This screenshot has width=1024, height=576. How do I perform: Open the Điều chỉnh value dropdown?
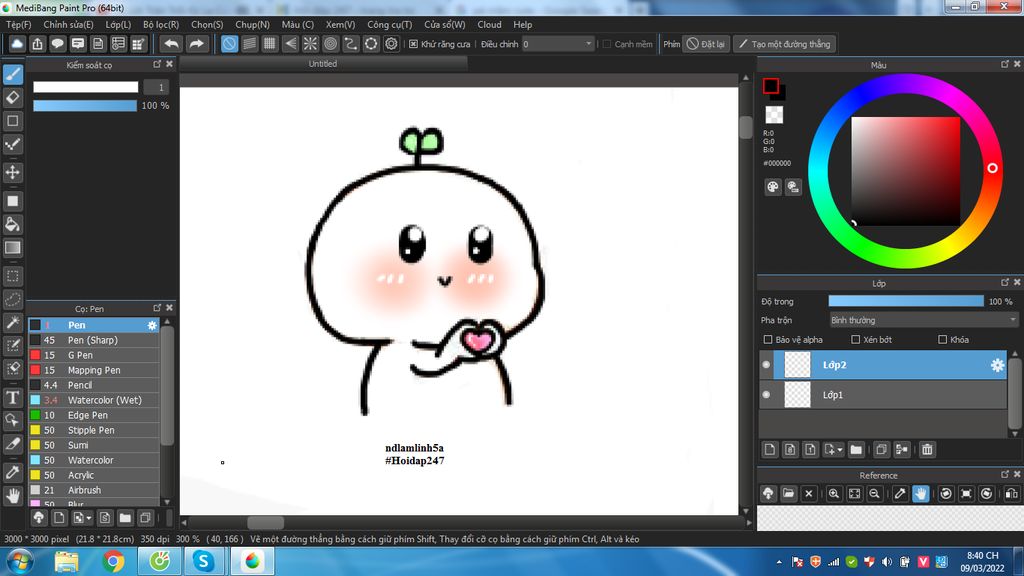(588, 44)
